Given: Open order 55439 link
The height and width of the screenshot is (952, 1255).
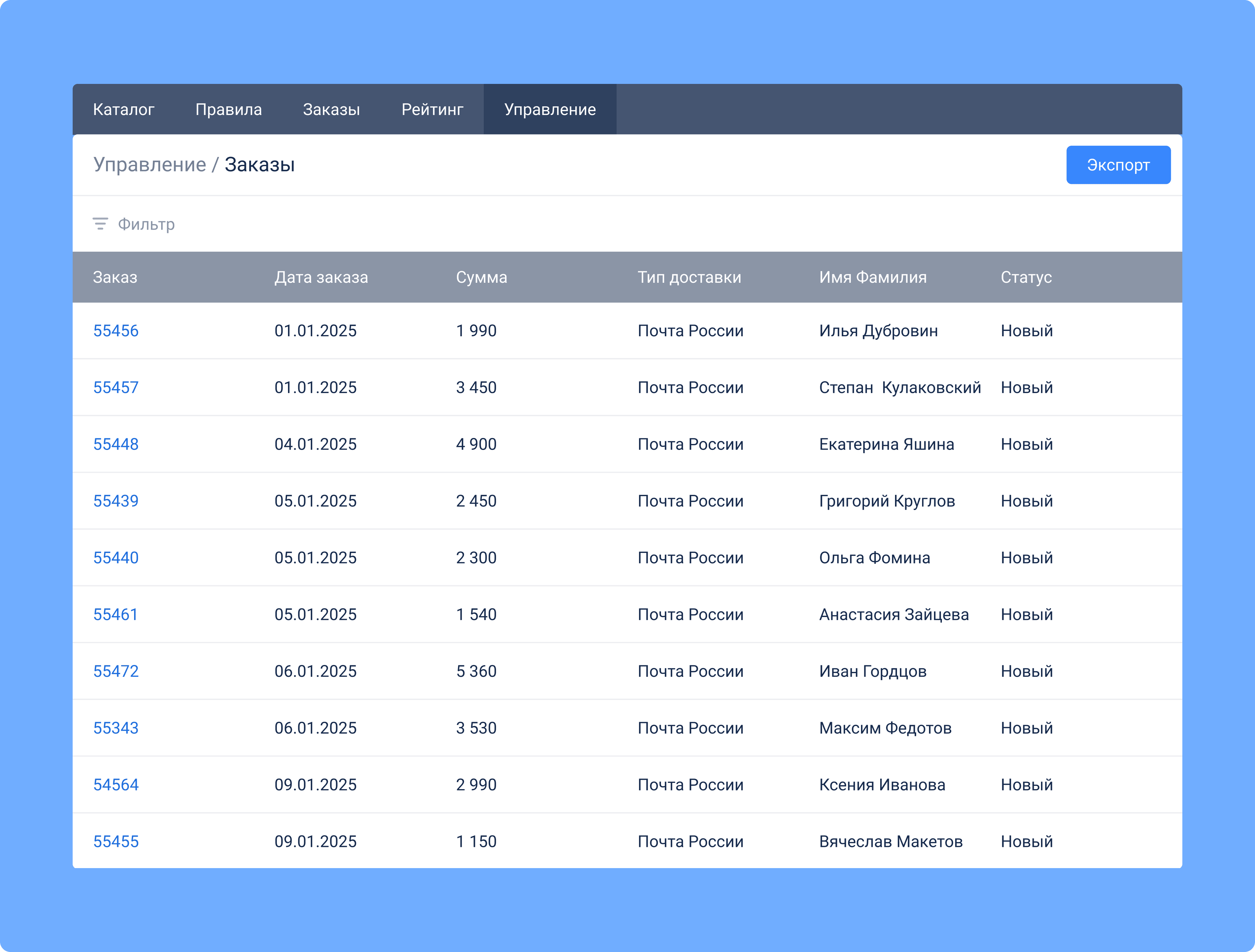Looking at the screenshot, I should click(x=116, y=501).
